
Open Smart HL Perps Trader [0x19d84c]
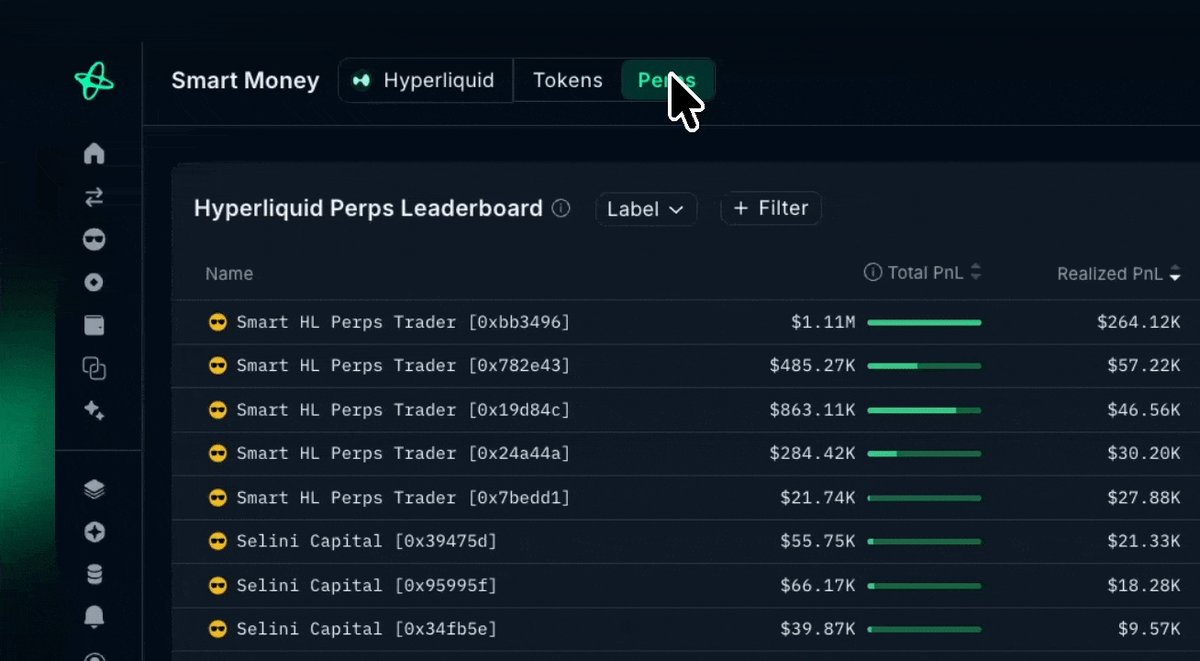[x=403, y=410]
